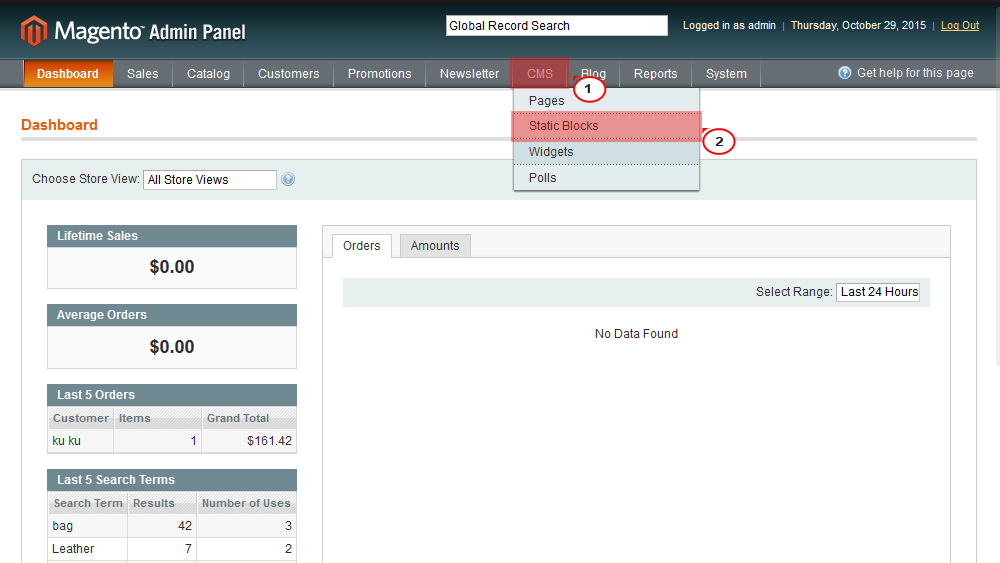Open the Dashboard menu

(x=68, y=74)
